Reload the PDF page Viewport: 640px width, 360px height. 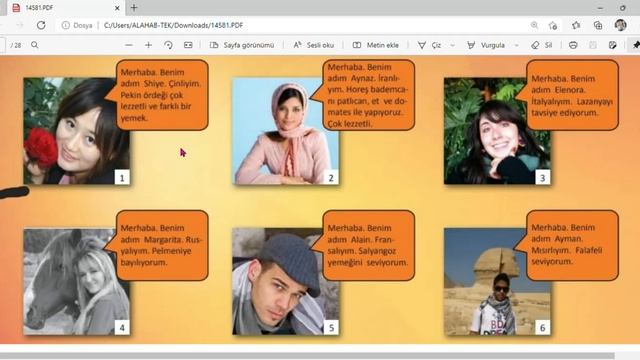point(41,25)
